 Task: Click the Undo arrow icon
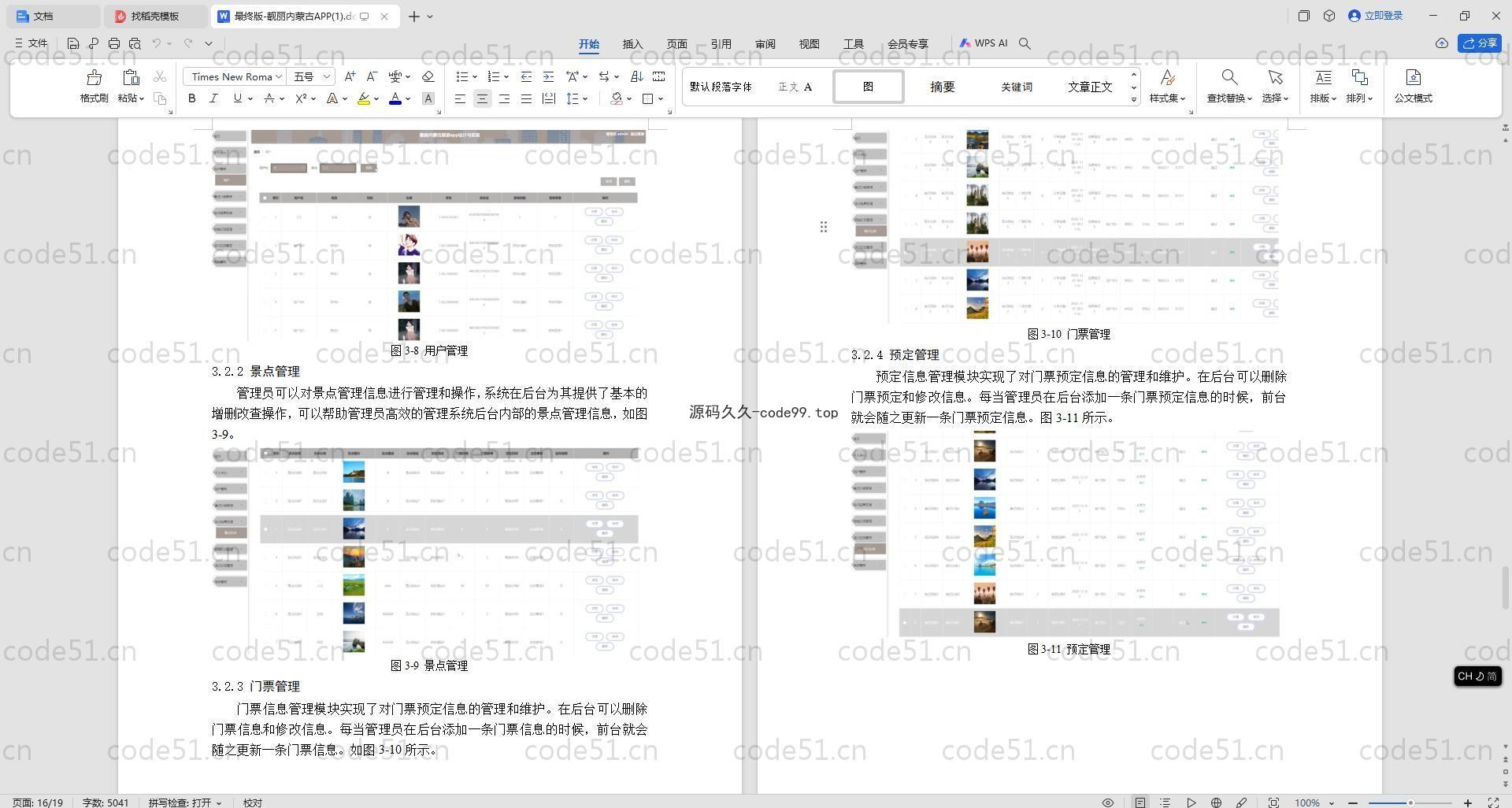(x=157, y=43)
